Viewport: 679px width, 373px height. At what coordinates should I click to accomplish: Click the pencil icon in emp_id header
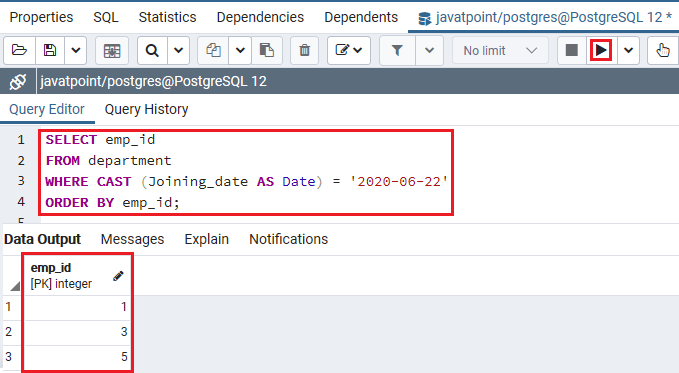tap(118, 276)
